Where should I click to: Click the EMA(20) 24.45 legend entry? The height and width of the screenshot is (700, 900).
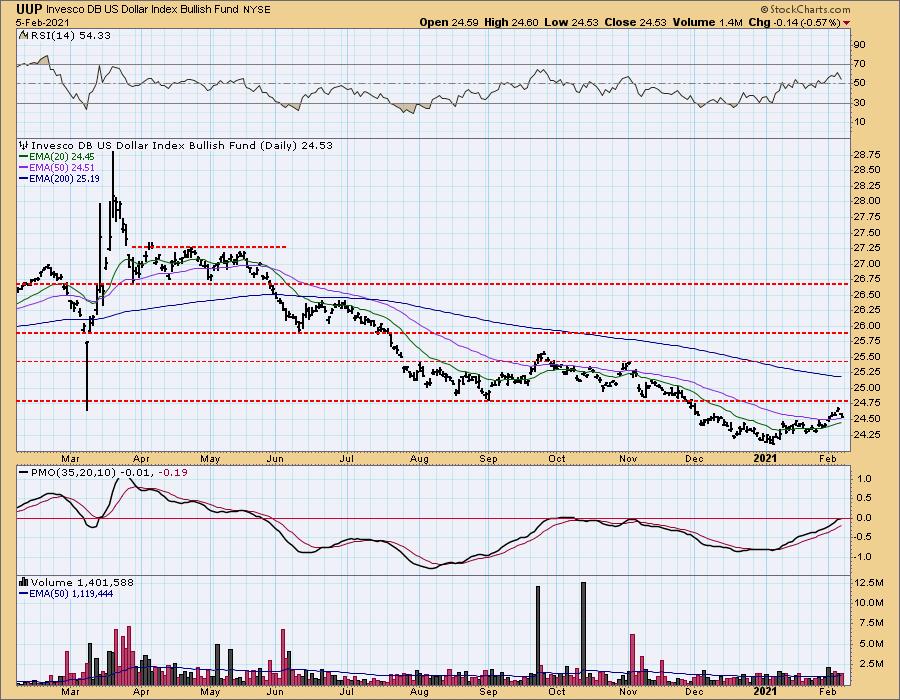click(x=57, y=156)
